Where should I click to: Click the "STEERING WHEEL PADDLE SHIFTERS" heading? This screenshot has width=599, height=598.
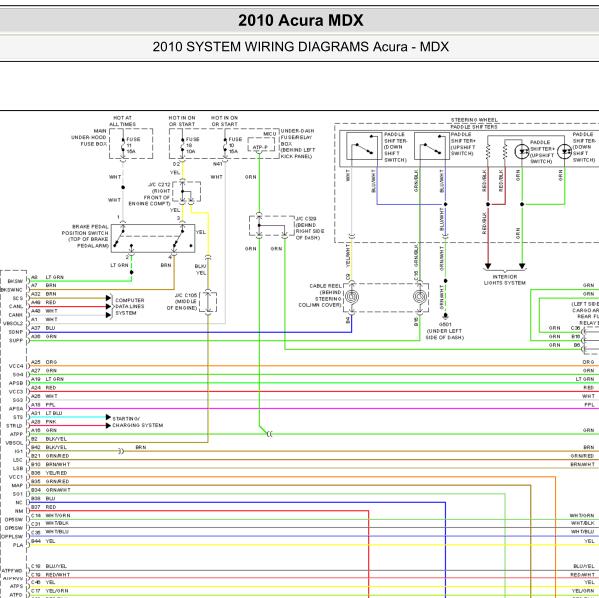click(x=474, y=123)
